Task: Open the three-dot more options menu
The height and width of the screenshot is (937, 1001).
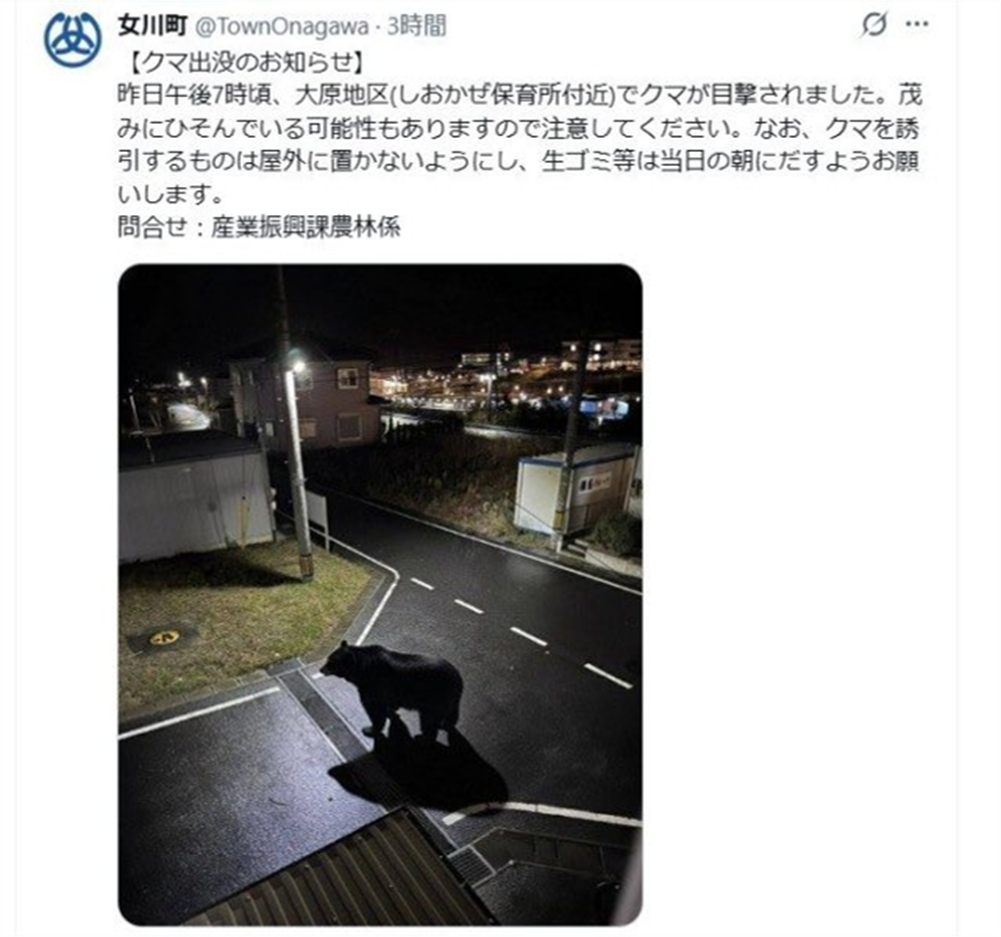Action: [x=917, y=25]
